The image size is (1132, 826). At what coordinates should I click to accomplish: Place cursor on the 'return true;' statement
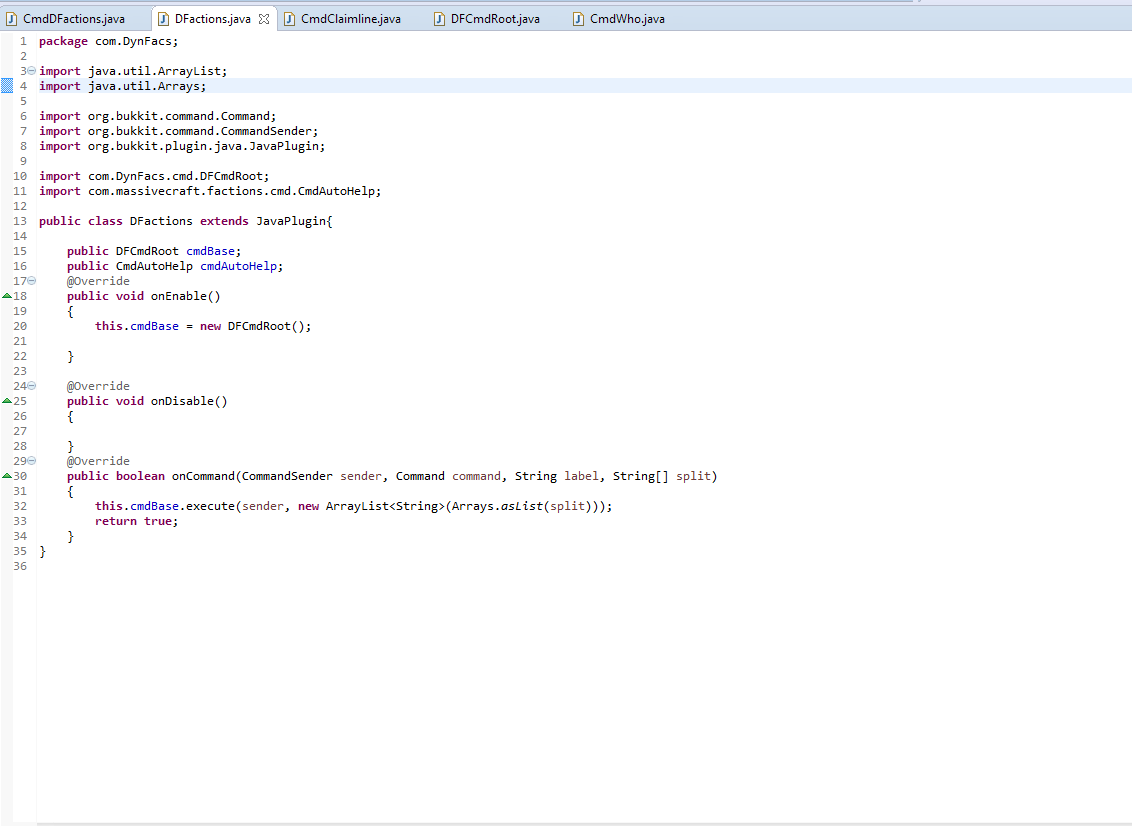coord(136,521)
